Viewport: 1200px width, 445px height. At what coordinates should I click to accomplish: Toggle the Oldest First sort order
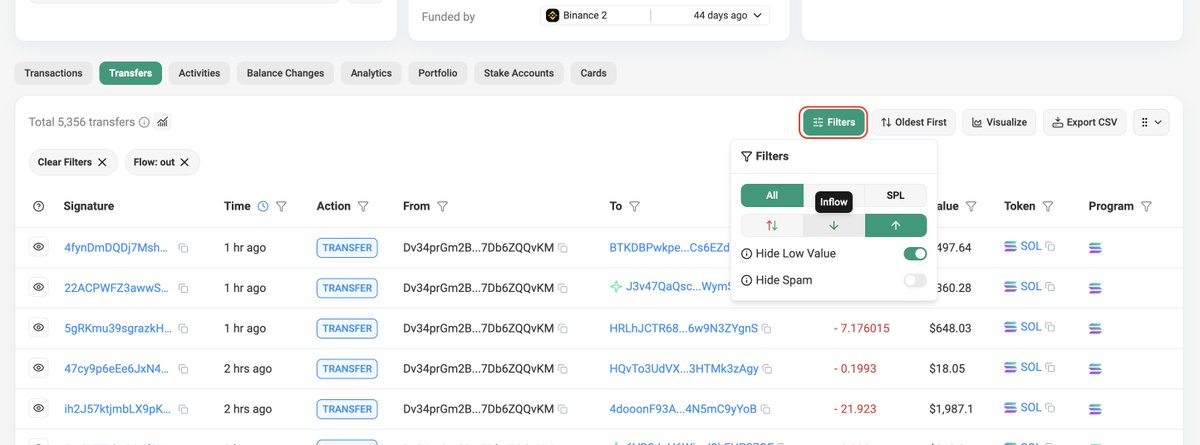913,122
